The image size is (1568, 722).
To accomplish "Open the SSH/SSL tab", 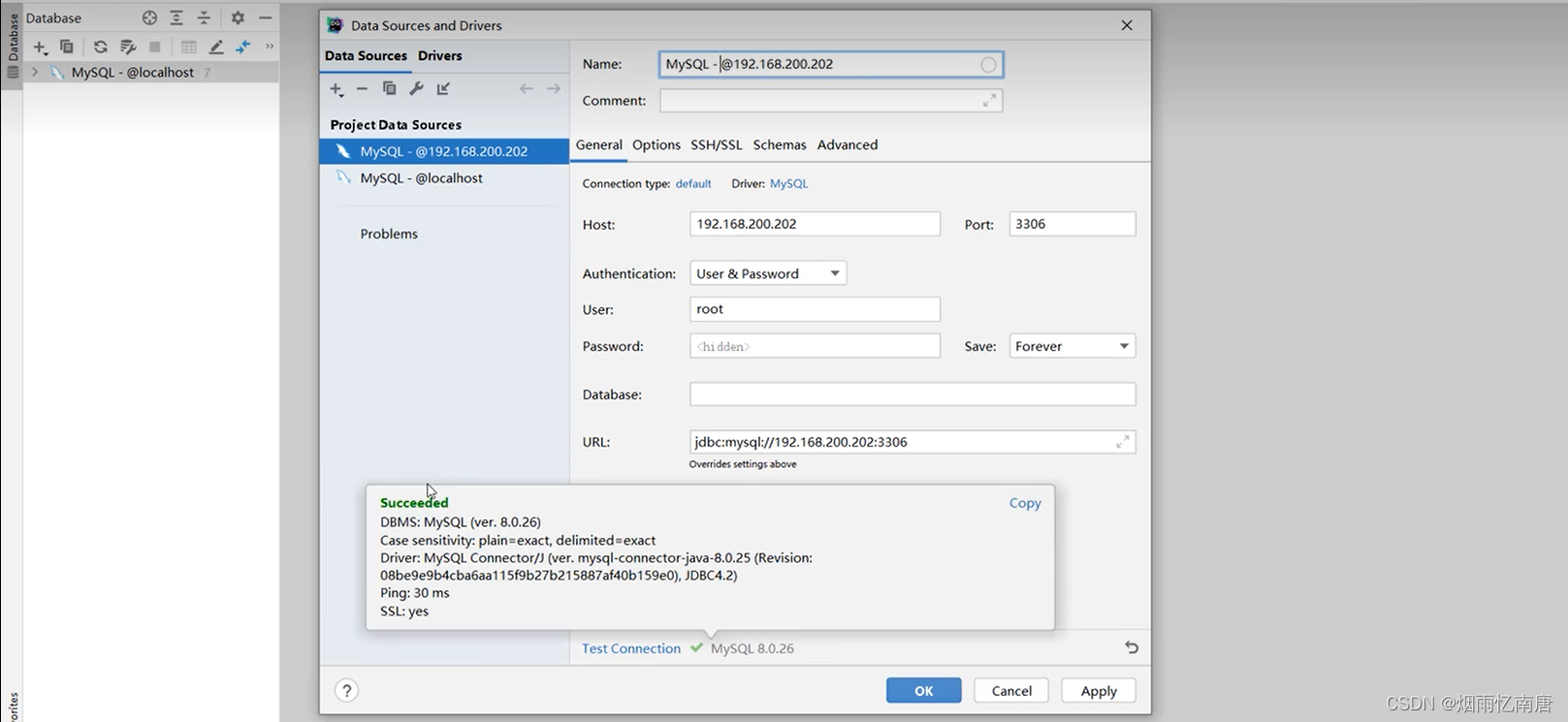I will click(x=717, y=145).
